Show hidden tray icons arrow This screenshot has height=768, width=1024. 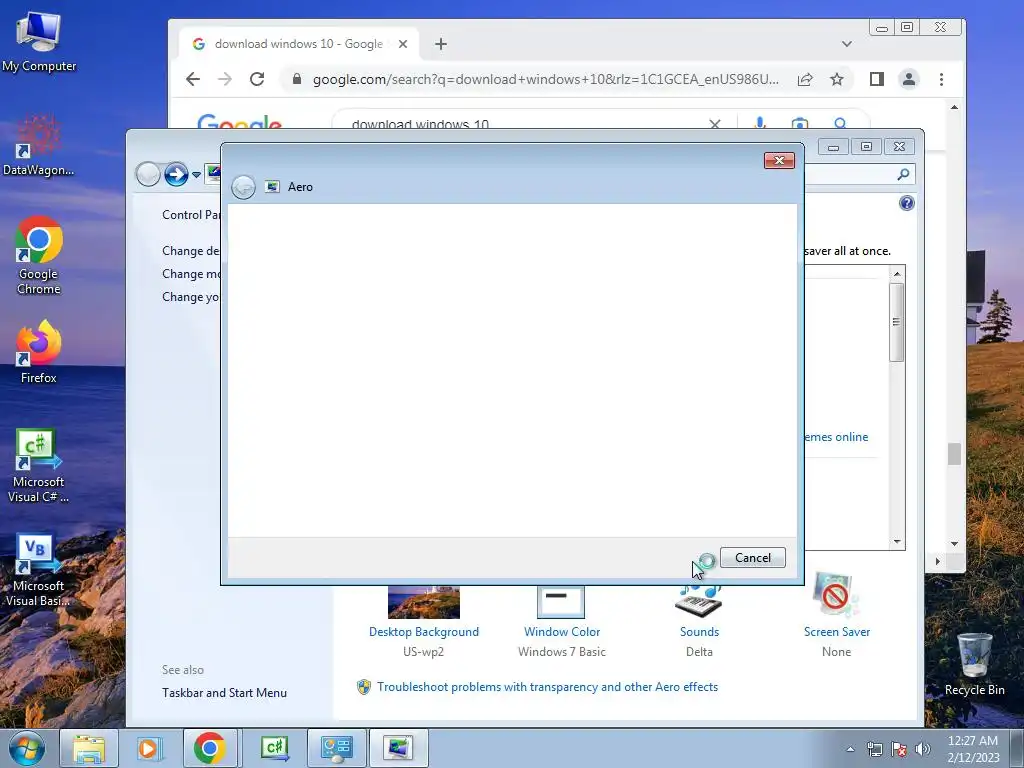point(850,749)
